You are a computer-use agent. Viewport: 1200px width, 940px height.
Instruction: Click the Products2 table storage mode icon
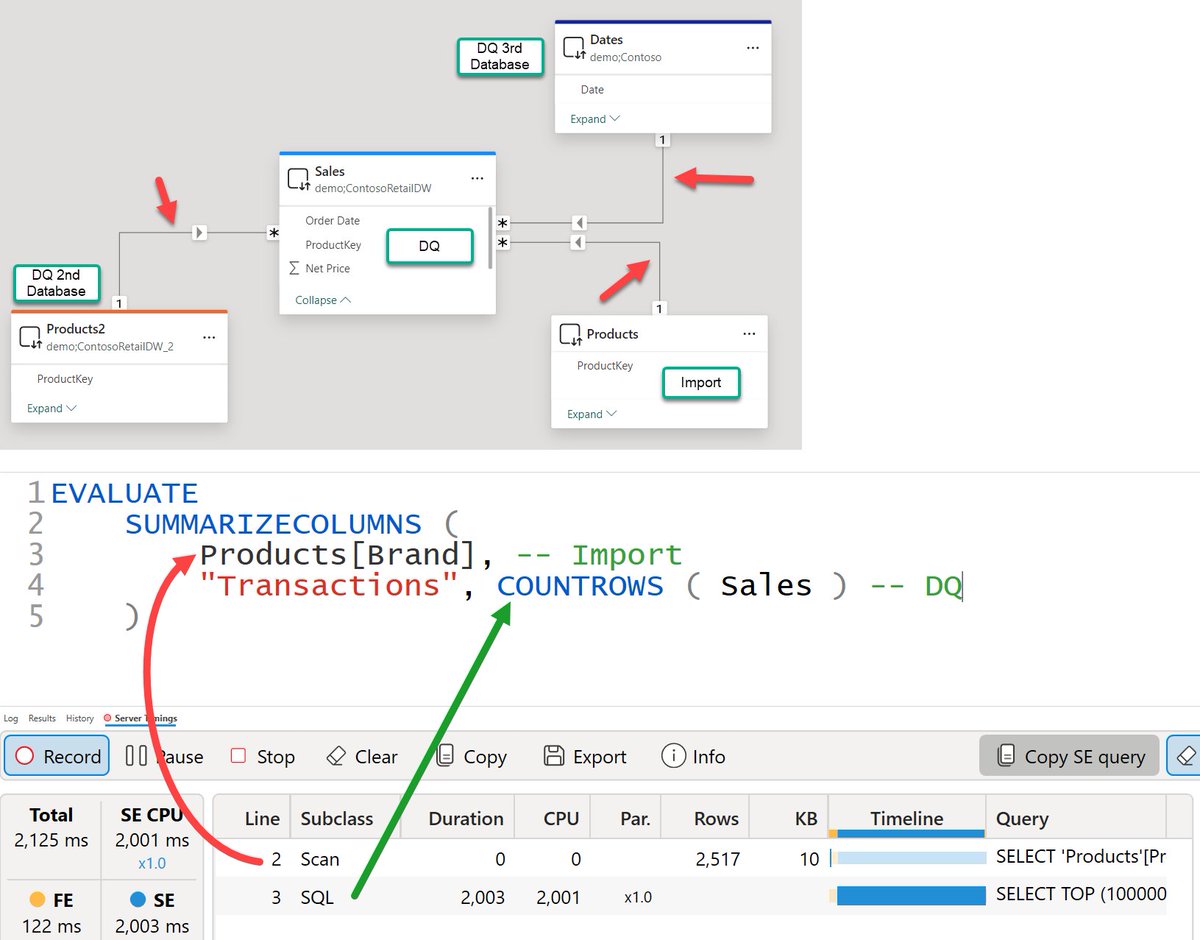pyautogui.click(x=30, y=337)
